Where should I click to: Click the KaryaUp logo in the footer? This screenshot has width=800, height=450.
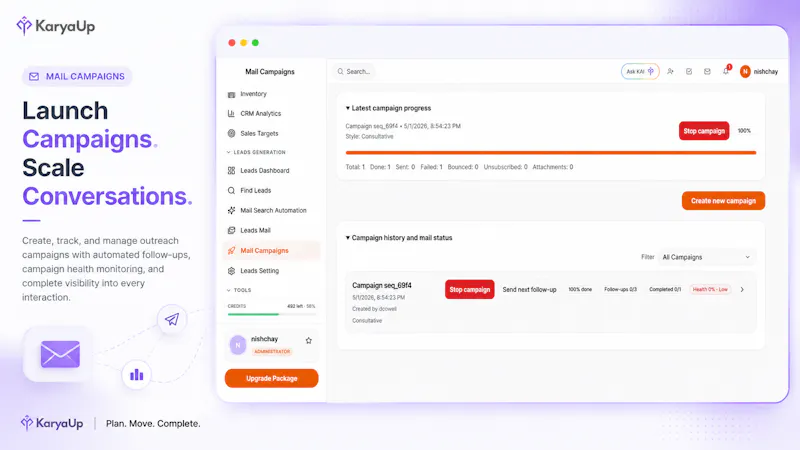pyautogui.click(x=52, y=423)
